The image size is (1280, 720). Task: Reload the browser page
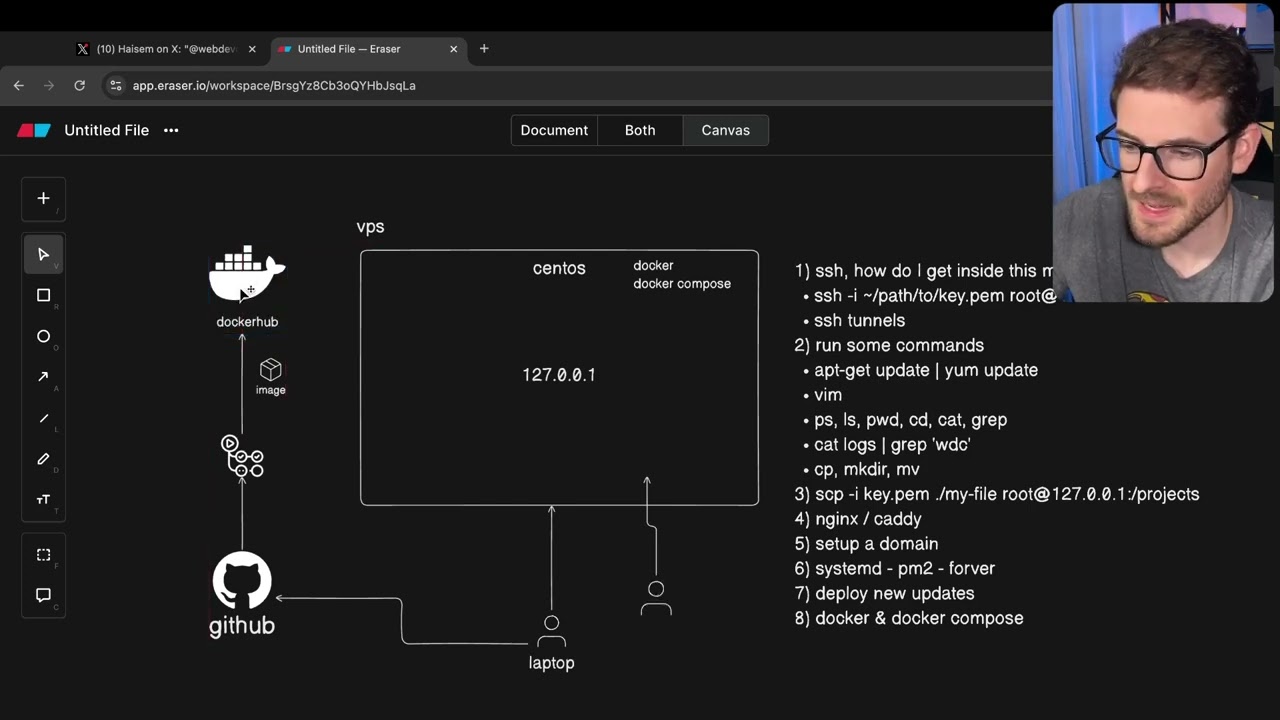coord(79,85)
